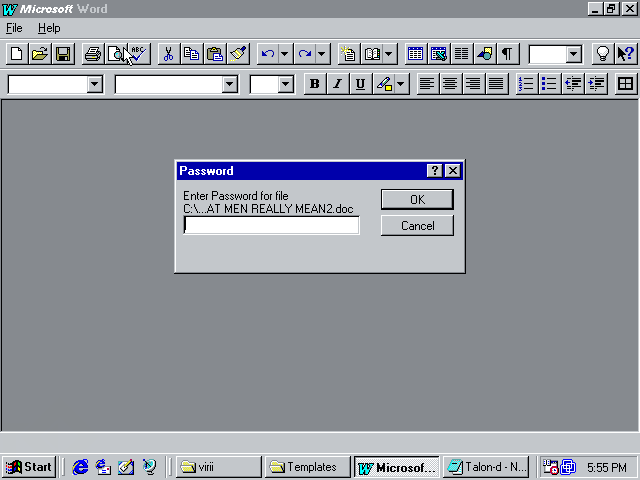
Task: Print the document using the printer icon
Action: coord(93,53)
